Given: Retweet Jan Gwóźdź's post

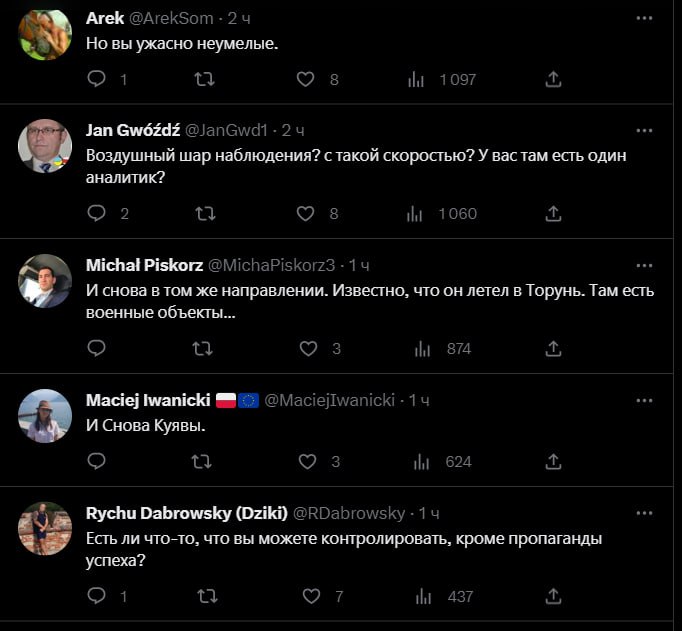Looking at the screenshot, I should [x=204, y=213].
